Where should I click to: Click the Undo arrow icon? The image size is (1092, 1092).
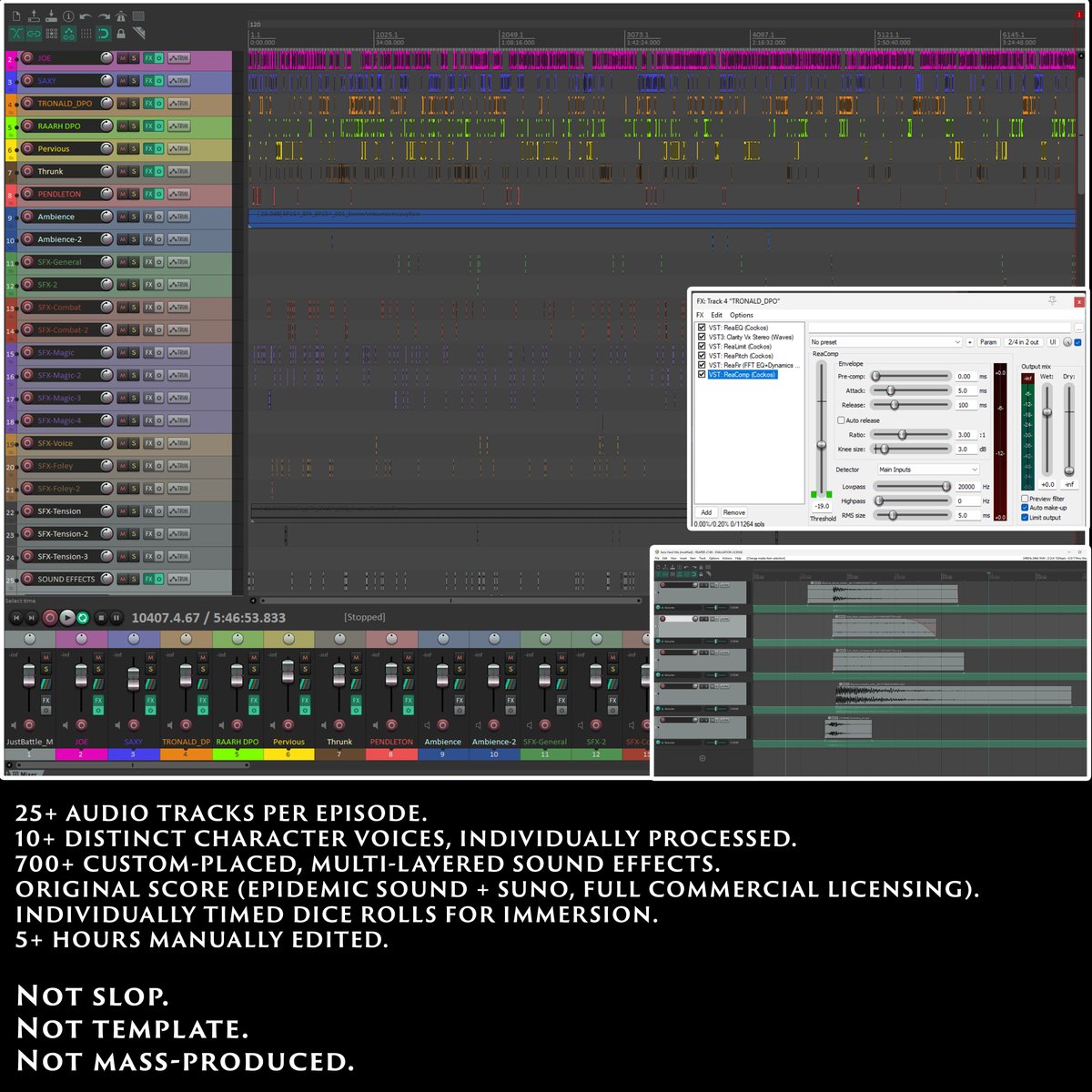pyautogui.click(x=86, y=16)
